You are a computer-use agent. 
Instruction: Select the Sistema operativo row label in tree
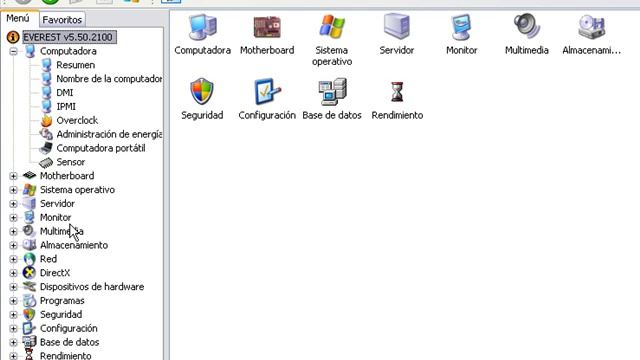click(x=77, y=190)
